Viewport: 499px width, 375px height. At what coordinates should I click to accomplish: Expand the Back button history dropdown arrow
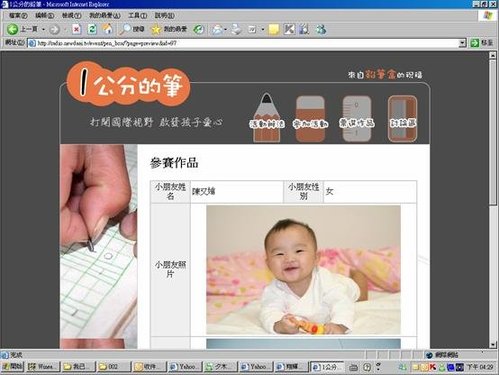click(x=44, y=30)
